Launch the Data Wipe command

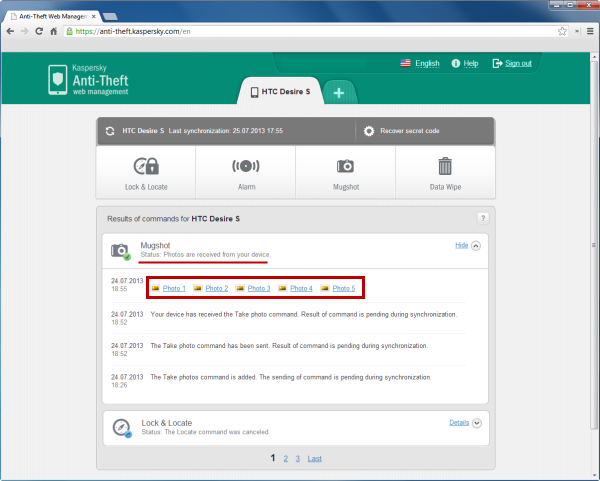(x=445, y=173)
